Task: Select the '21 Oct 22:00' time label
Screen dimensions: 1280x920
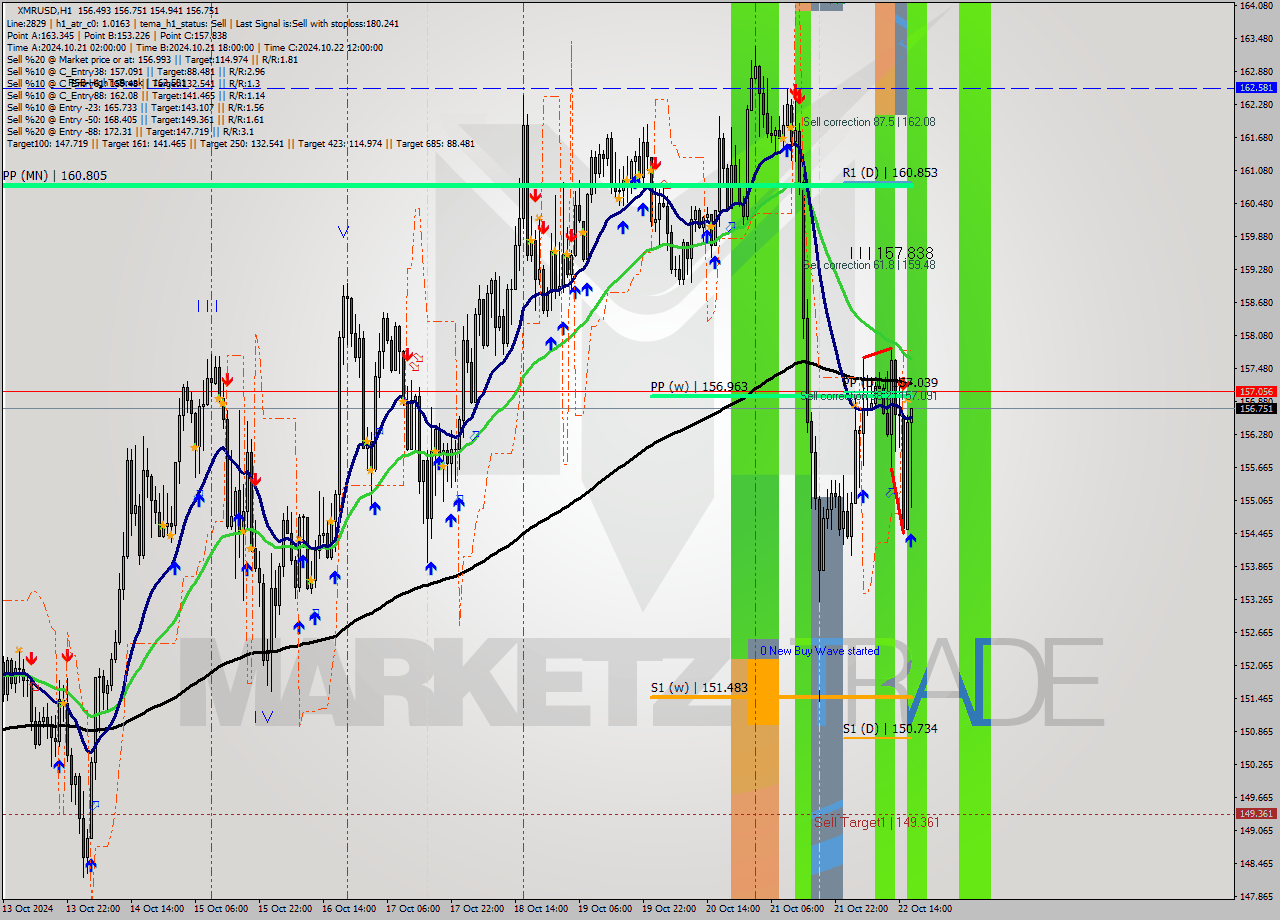Action: tap(860, 909)
